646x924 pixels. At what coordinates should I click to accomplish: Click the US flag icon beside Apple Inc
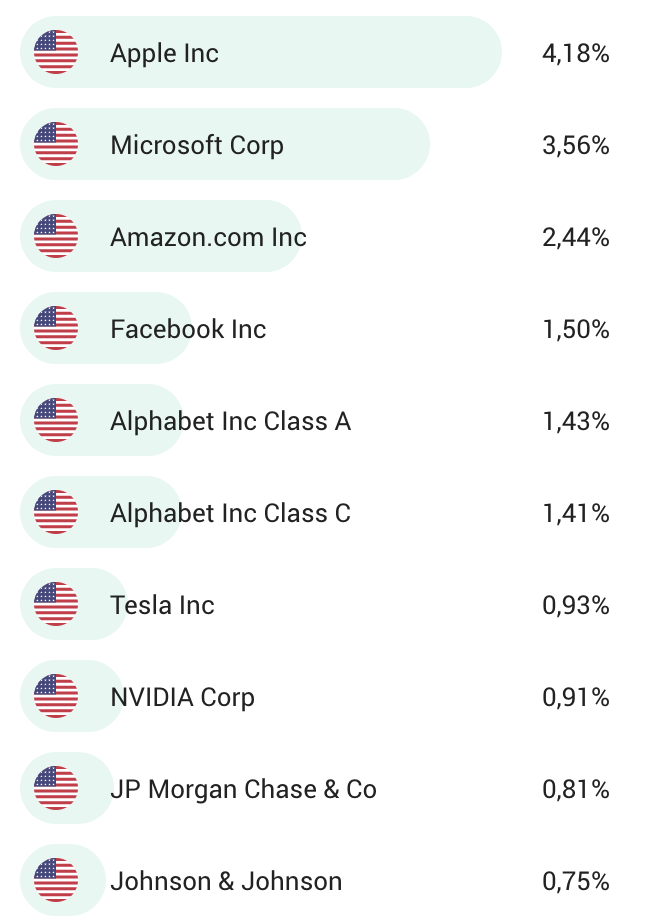[56, 52]
